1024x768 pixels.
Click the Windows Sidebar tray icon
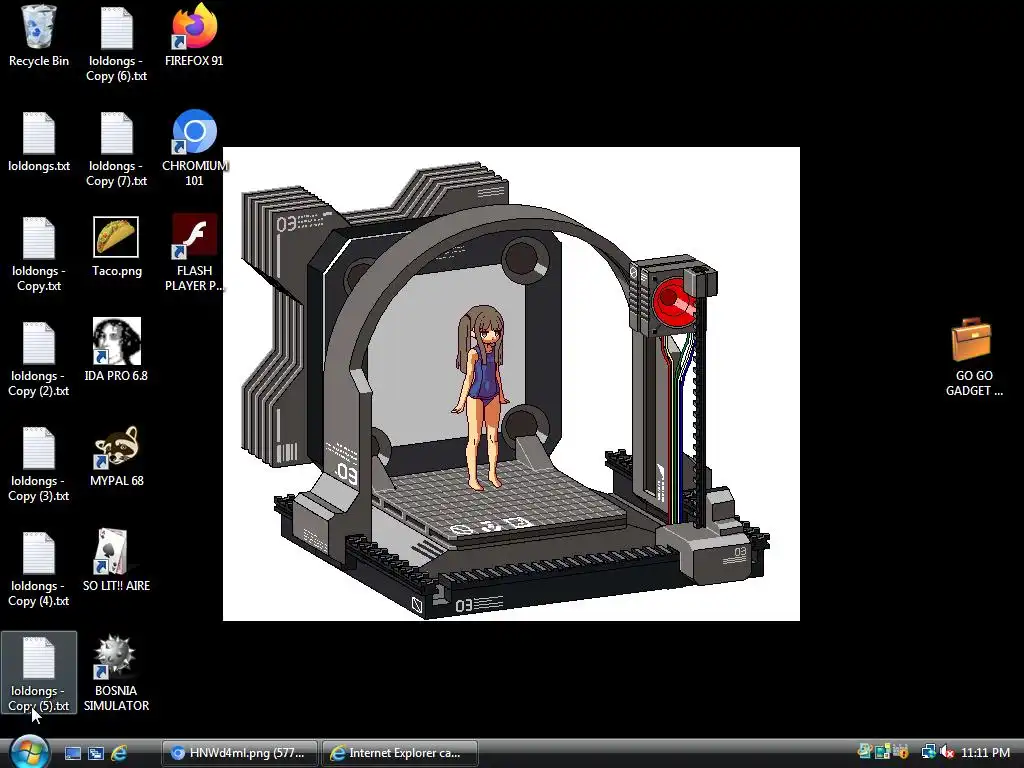(x=883, y=752)
